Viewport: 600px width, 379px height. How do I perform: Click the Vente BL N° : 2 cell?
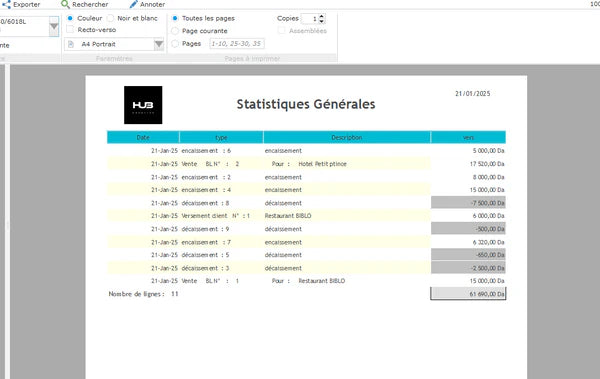(x=210, y=164)
